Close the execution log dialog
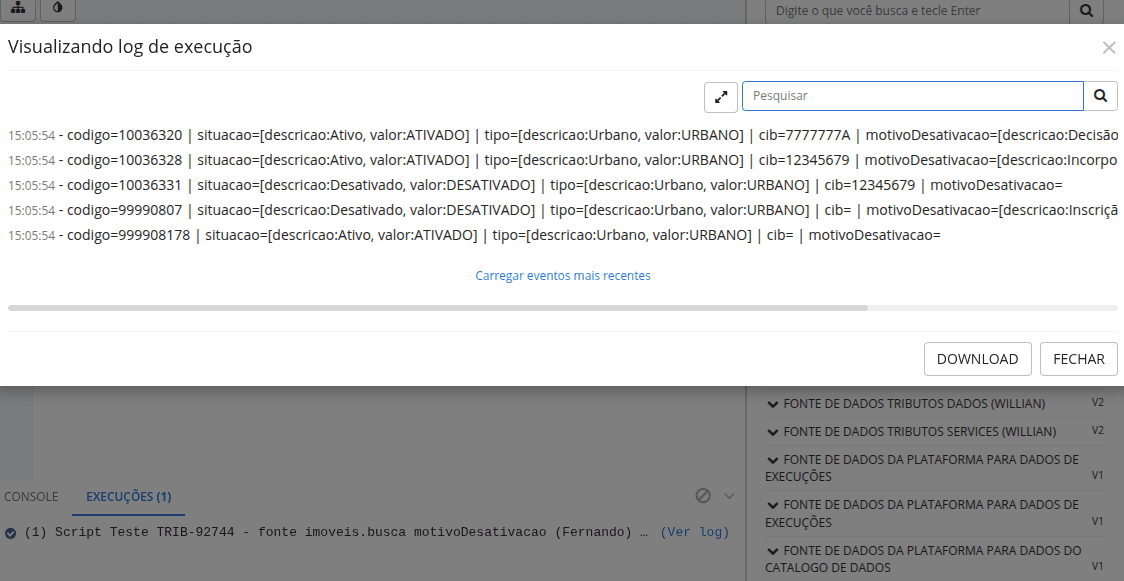1124x581 pixels. coord(1108,48)
